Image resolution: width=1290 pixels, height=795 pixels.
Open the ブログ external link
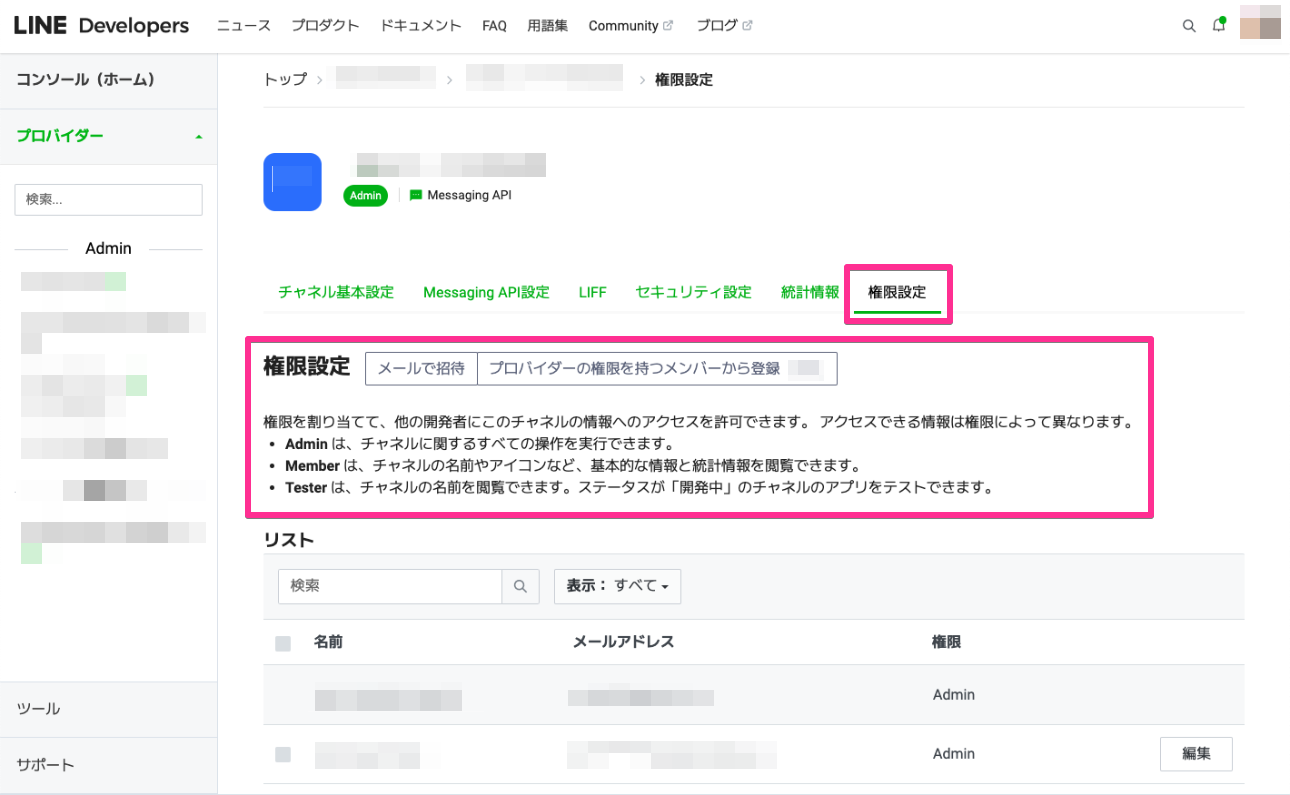(x=724, y=26)
